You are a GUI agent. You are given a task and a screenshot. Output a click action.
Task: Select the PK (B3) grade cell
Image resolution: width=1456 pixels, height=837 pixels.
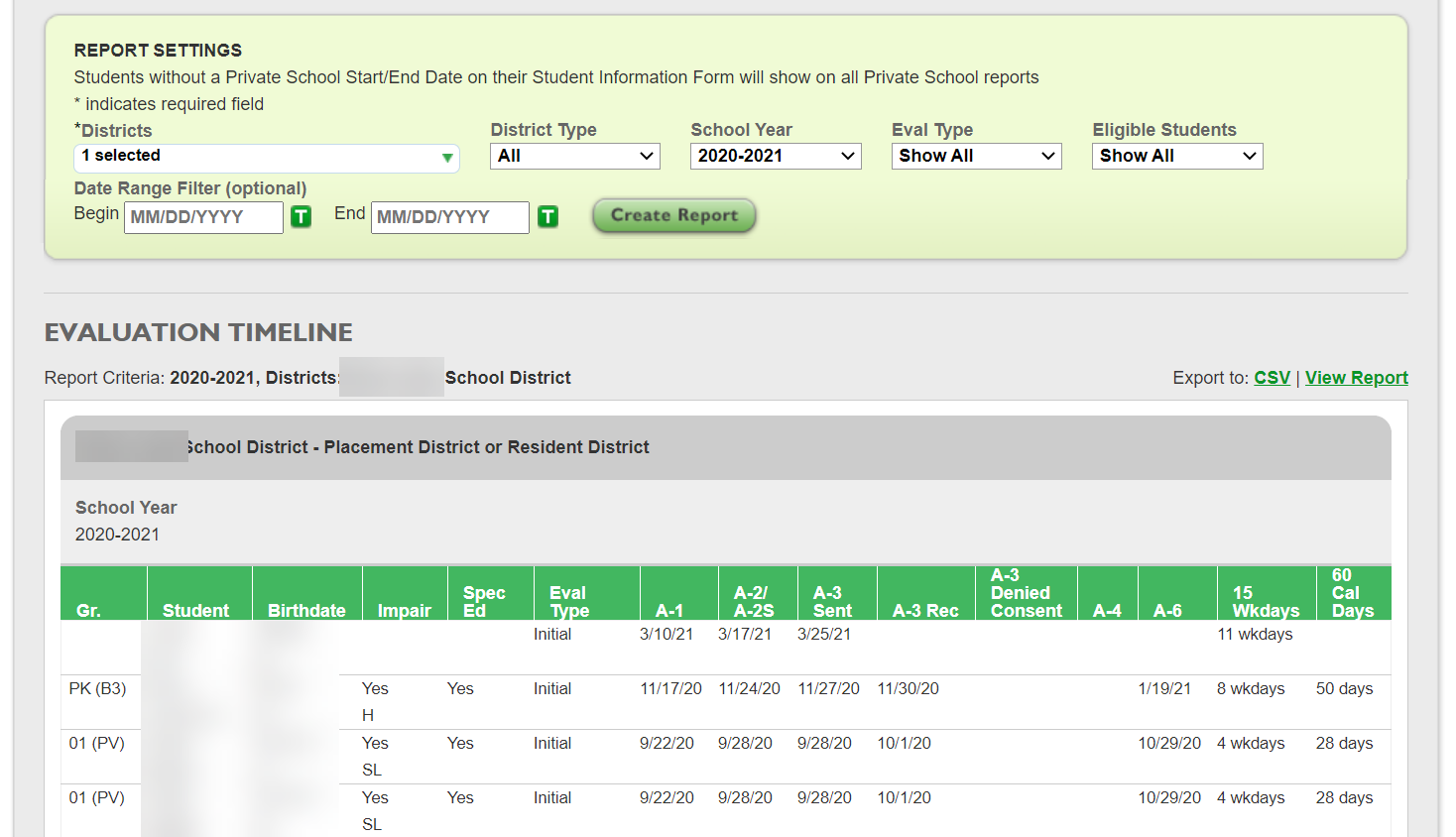pyautogui.click(x=97, y=689)
